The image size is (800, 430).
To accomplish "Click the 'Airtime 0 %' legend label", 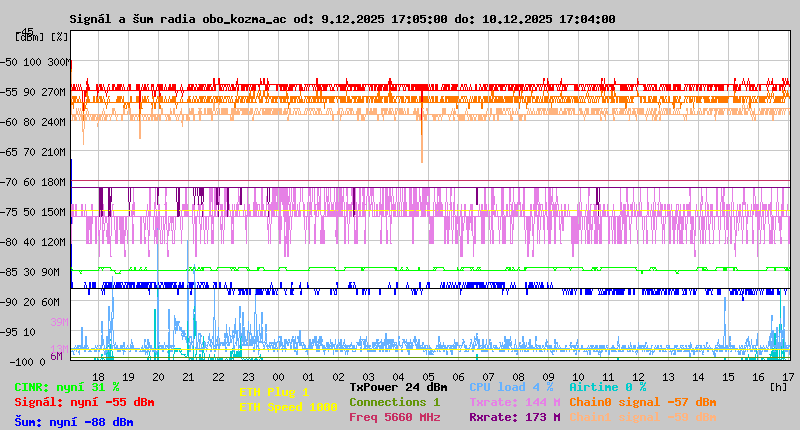I will coord(608,387).
